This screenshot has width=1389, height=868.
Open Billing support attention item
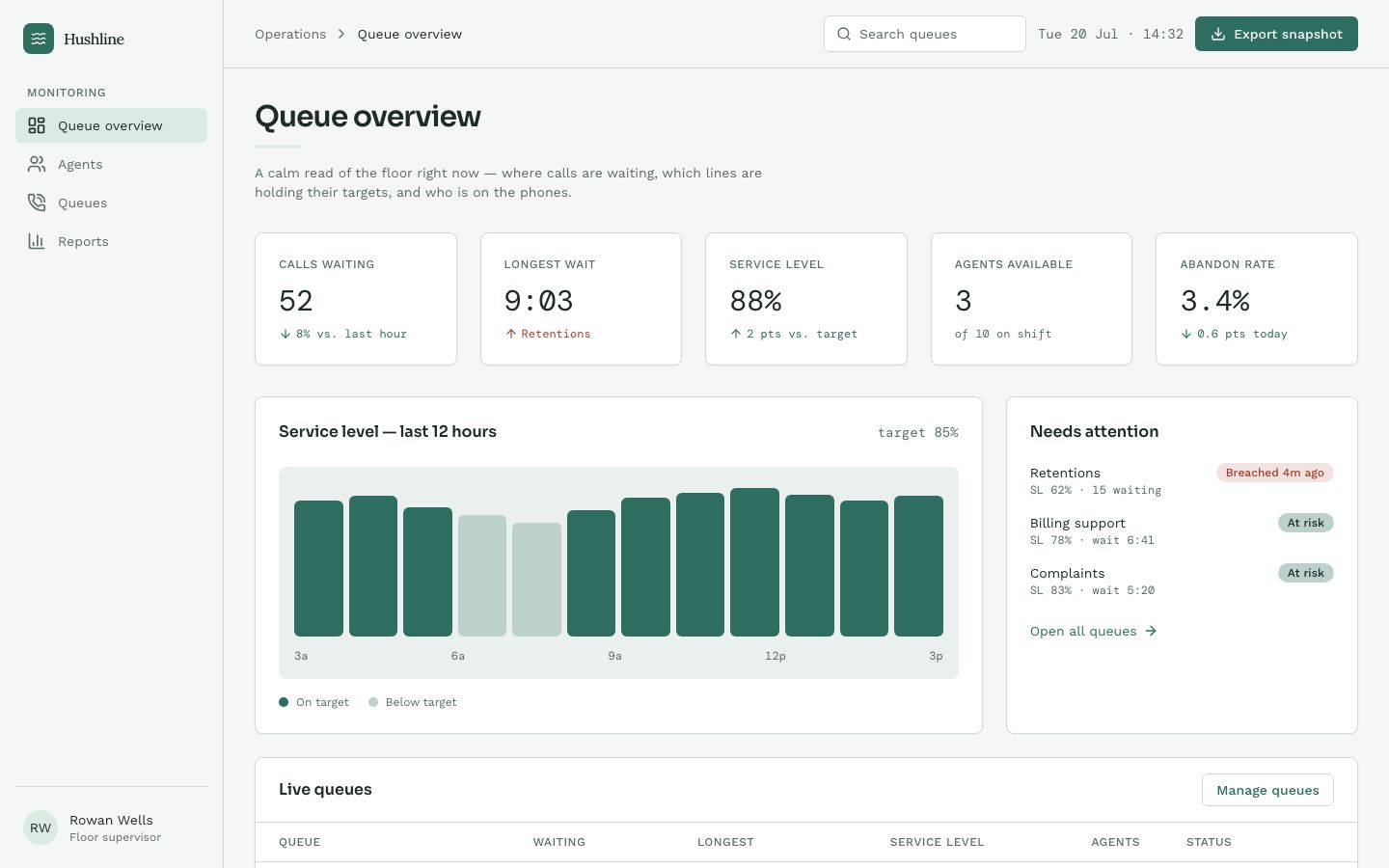pos(1182,530)
